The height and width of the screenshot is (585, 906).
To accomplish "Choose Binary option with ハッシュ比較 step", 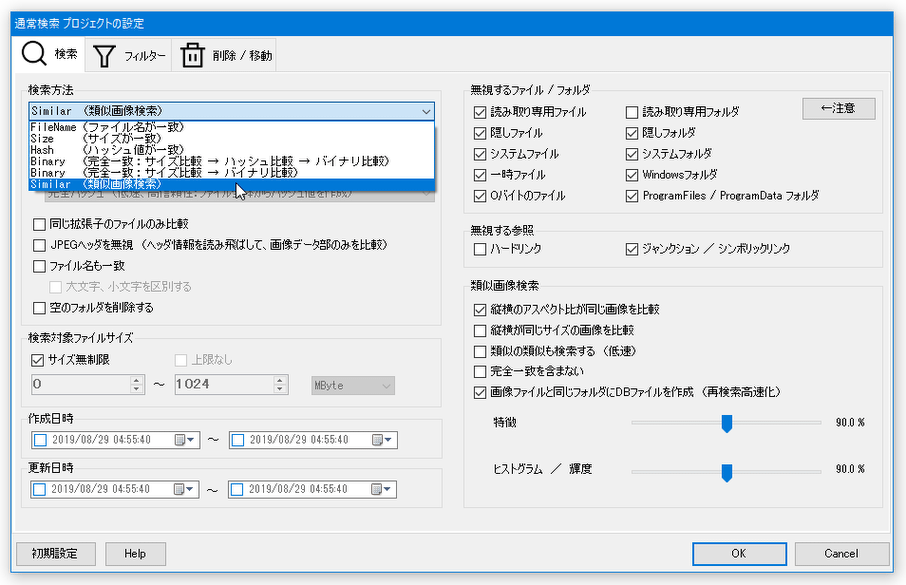I will coord(231,161).
